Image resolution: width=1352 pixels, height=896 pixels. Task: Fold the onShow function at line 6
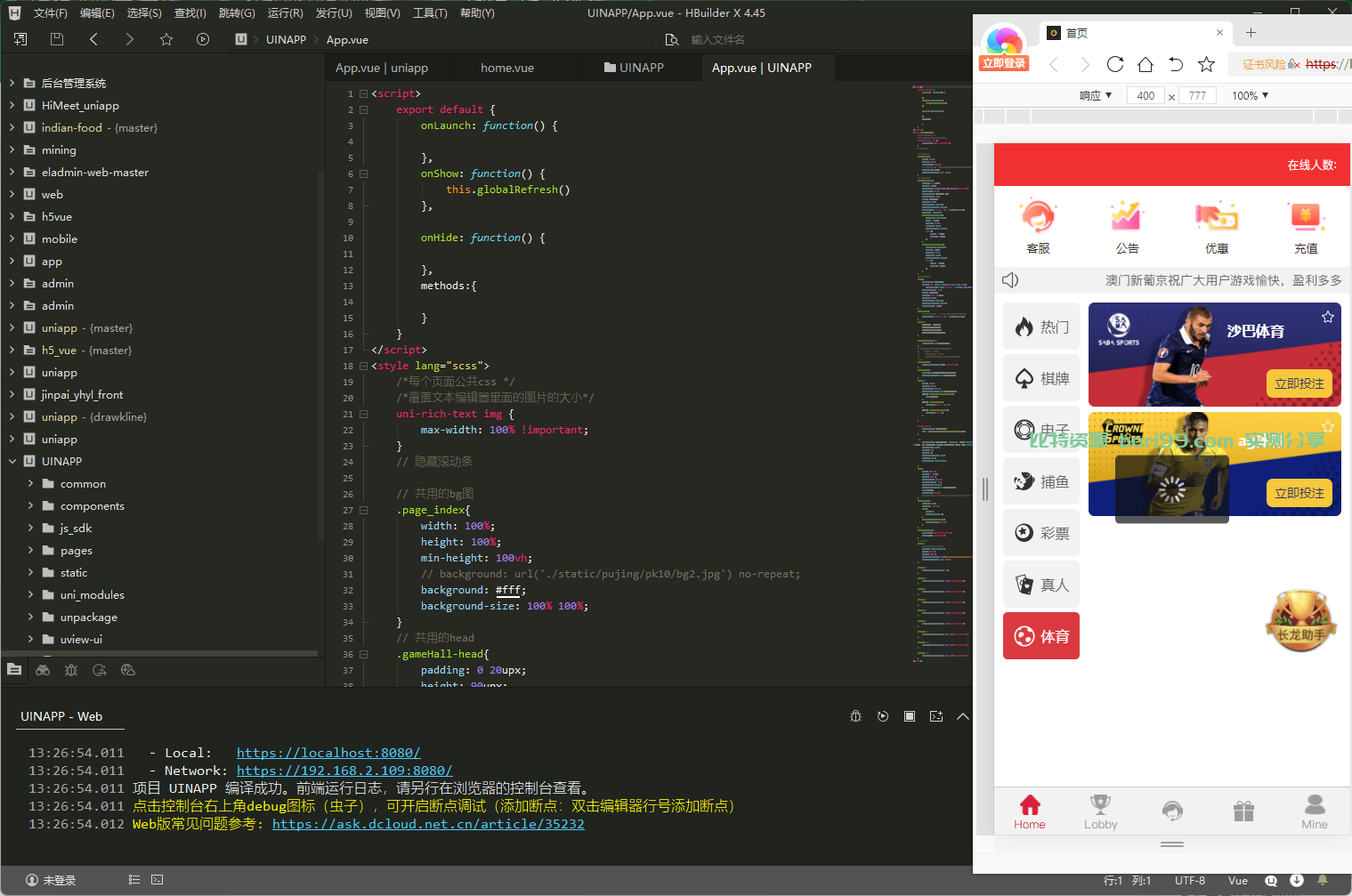tap(363, 174)
